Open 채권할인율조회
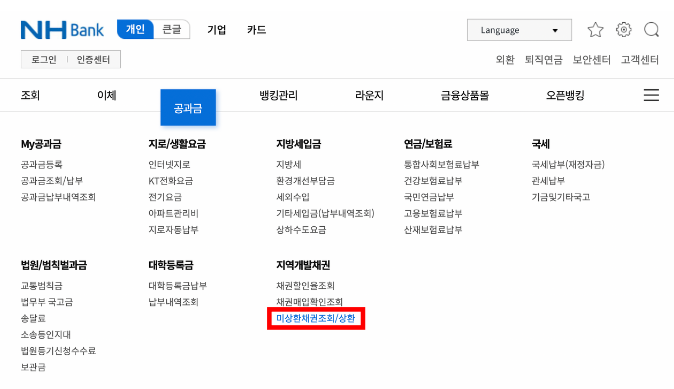Screen dimensions: 674x389 point(305,285)
